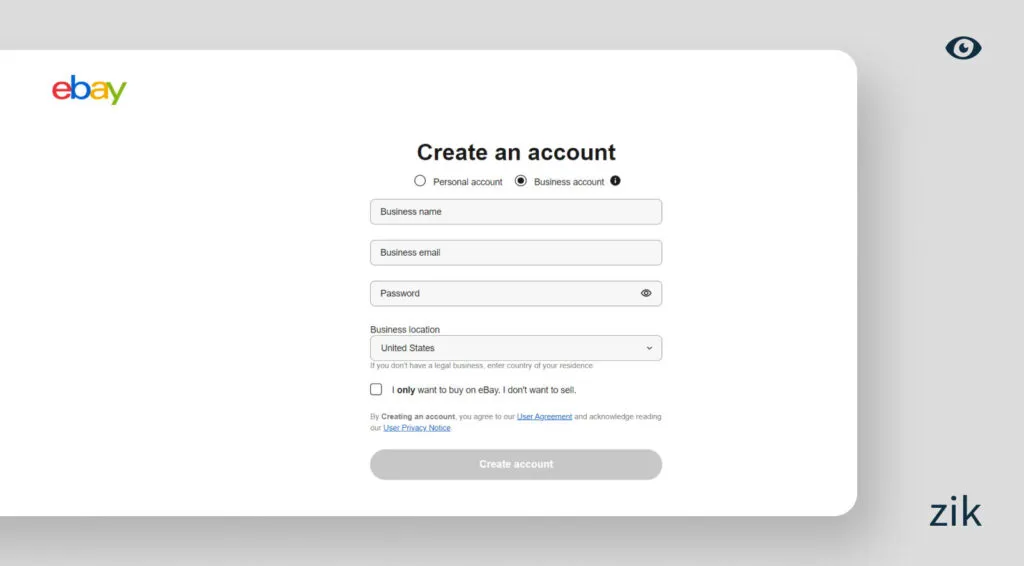Click the 'Business location' label

click(405, 329)
